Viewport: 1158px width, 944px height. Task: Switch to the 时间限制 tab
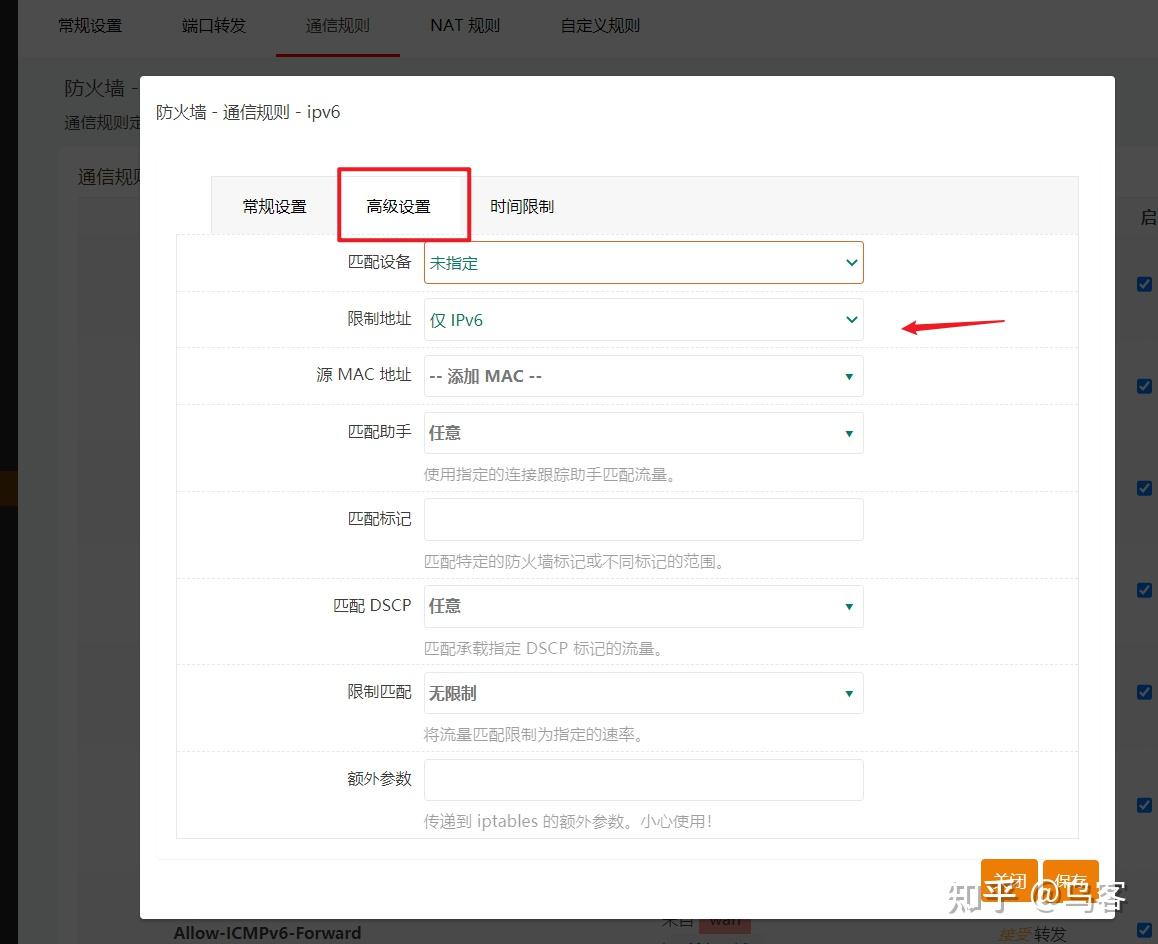click(521, 205)
